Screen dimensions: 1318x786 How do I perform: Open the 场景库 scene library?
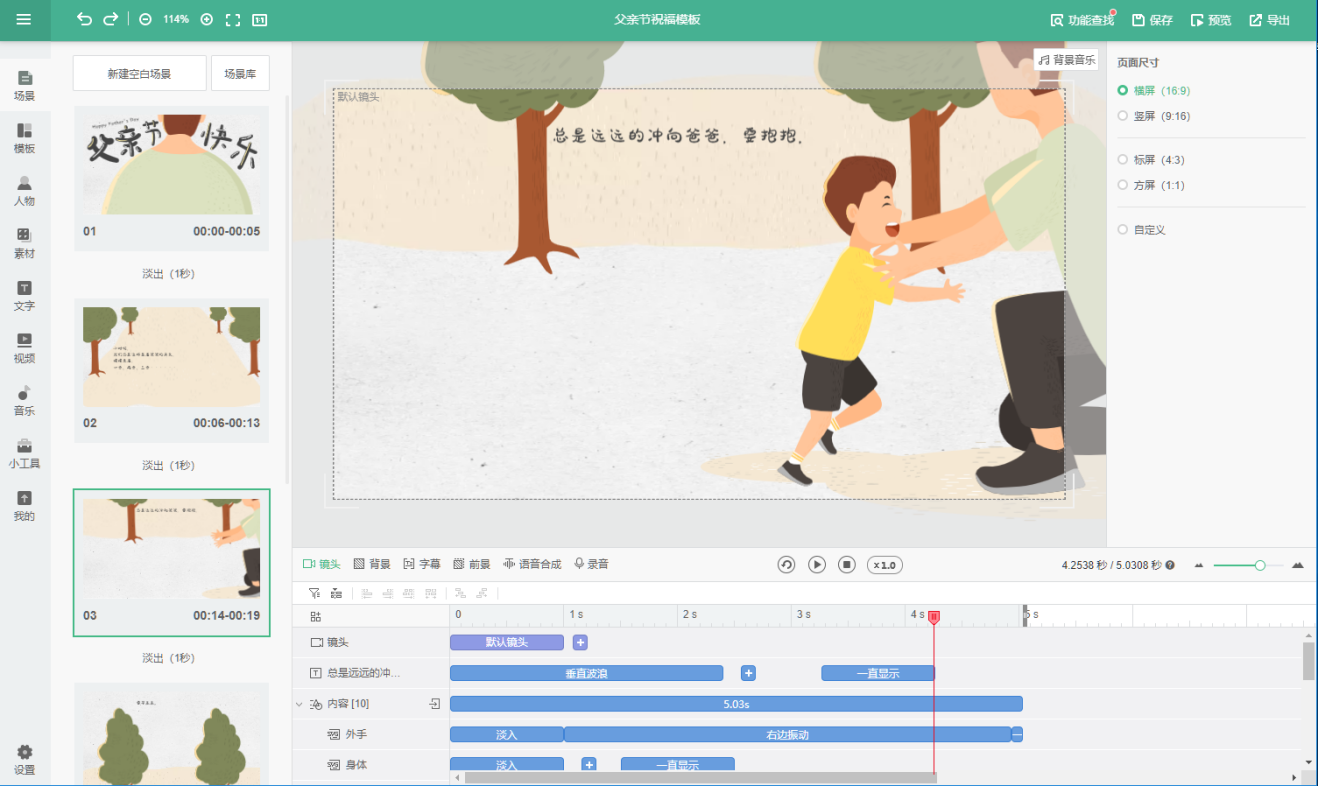[240, 73]
